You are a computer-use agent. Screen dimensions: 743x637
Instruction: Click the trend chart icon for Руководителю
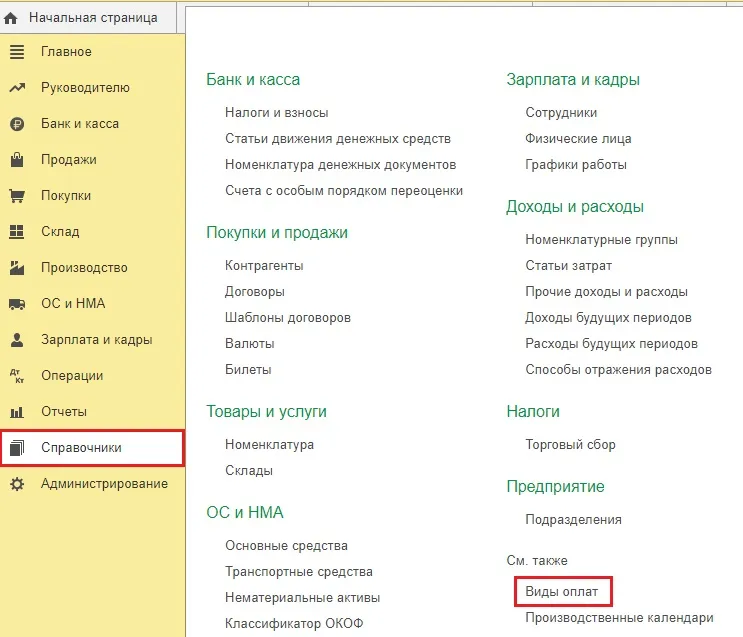(x=16, y=88)
